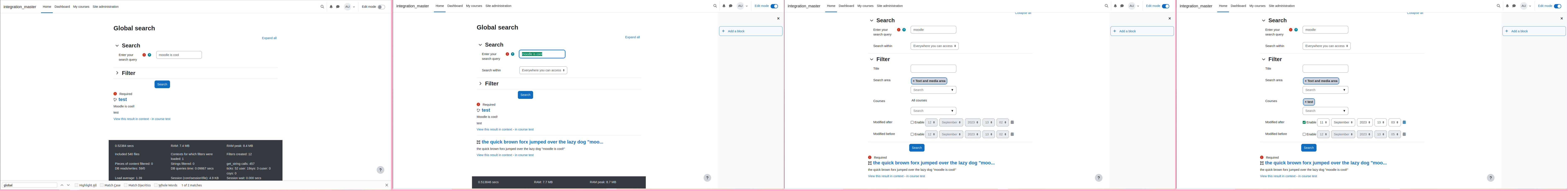Click the round footer help button in third window
1568x191 pixels.
(1099, 178)
